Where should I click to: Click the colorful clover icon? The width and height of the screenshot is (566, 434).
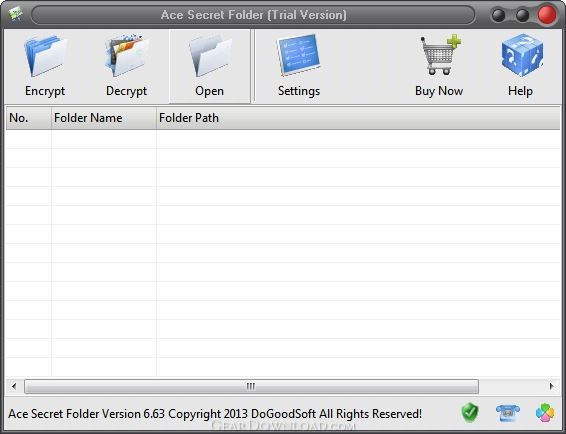point(545,413)
